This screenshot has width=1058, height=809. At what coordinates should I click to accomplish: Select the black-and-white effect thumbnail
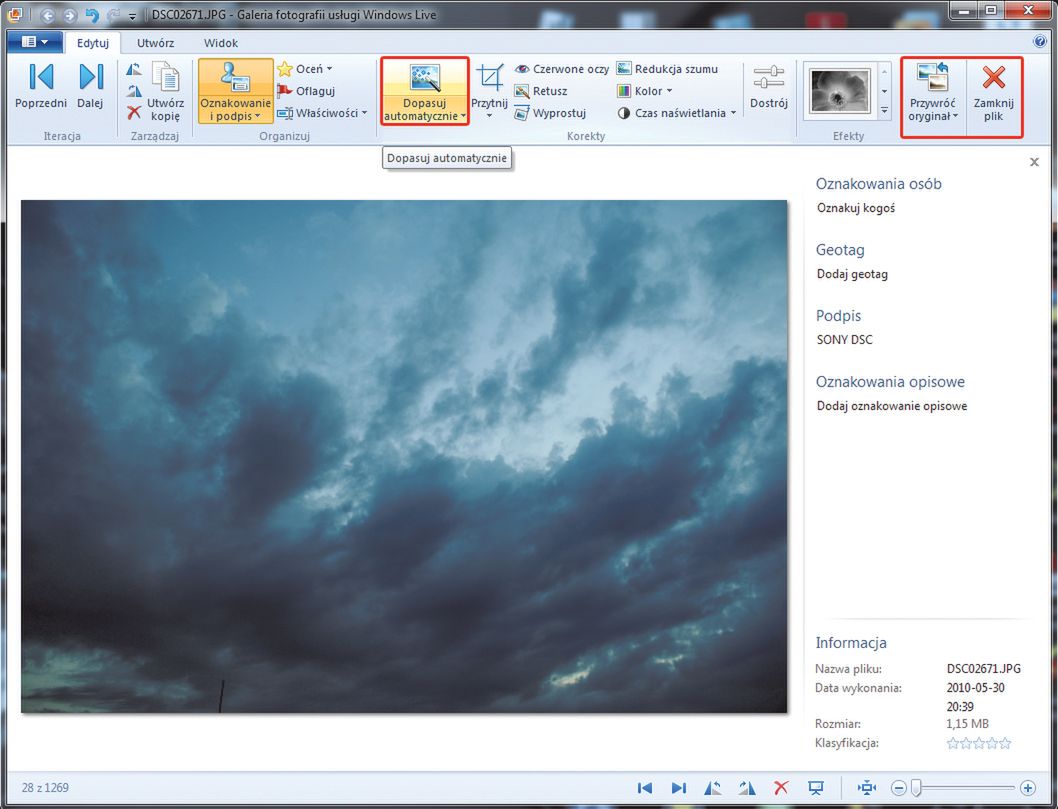[x=839, y=92]
